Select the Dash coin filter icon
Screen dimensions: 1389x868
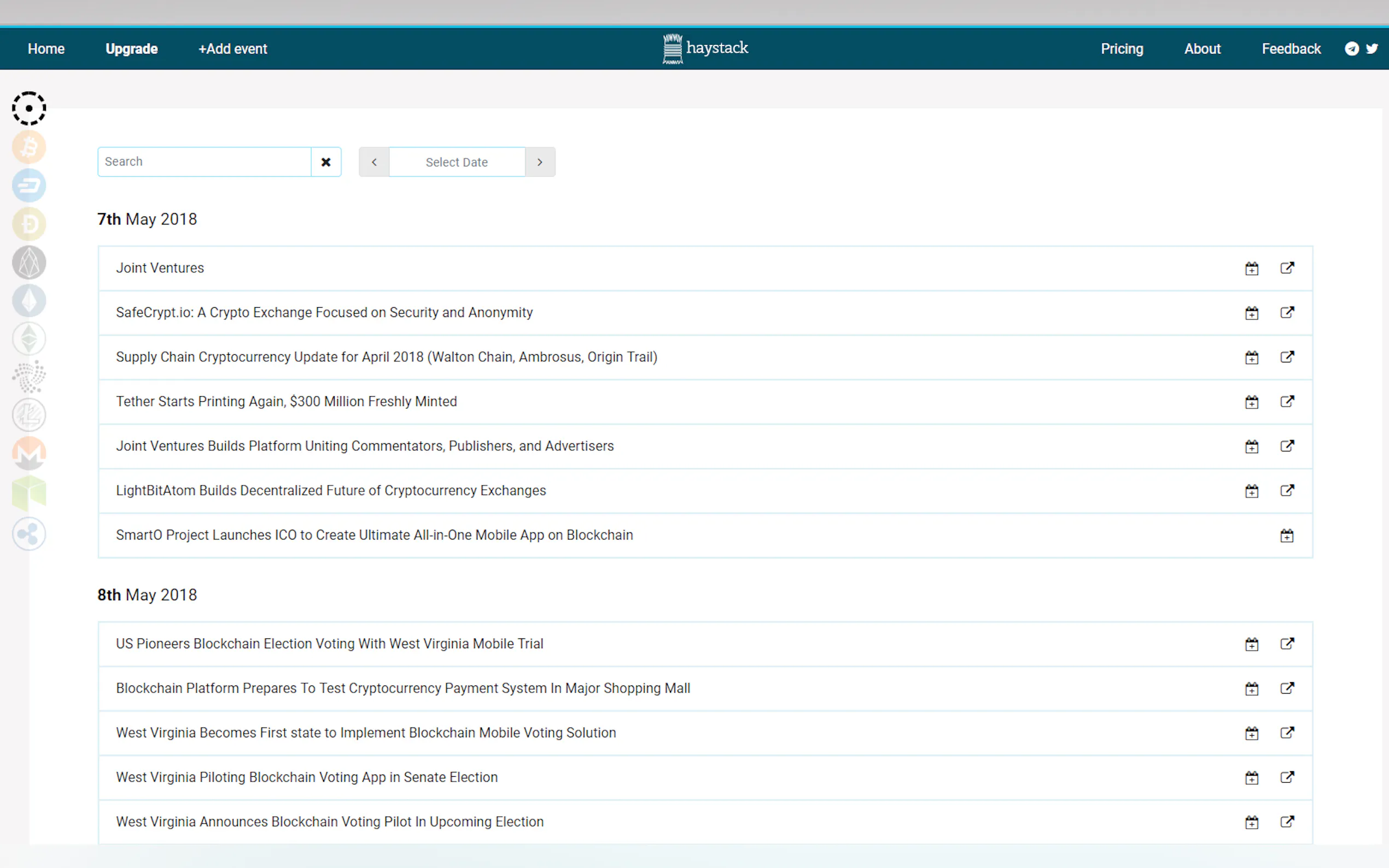29,185
